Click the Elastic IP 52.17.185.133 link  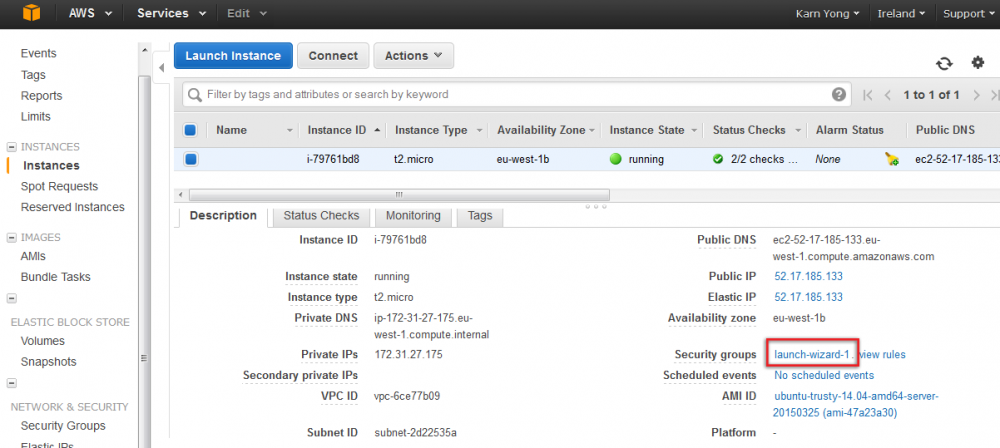tap(808, 297)
